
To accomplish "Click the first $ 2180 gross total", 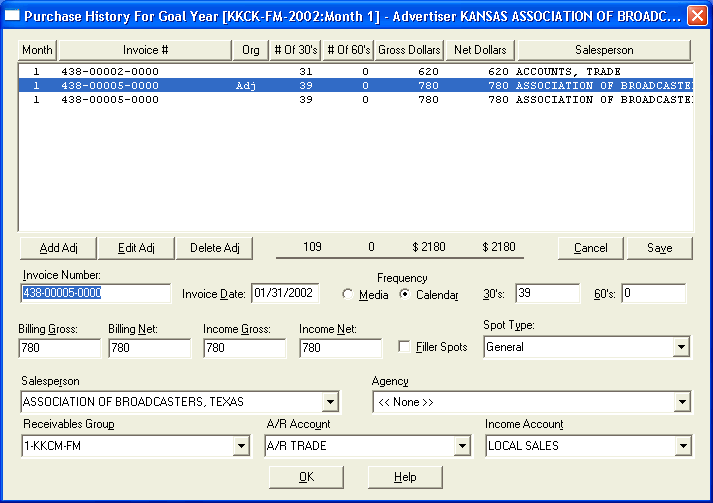I will pos(428,247).
